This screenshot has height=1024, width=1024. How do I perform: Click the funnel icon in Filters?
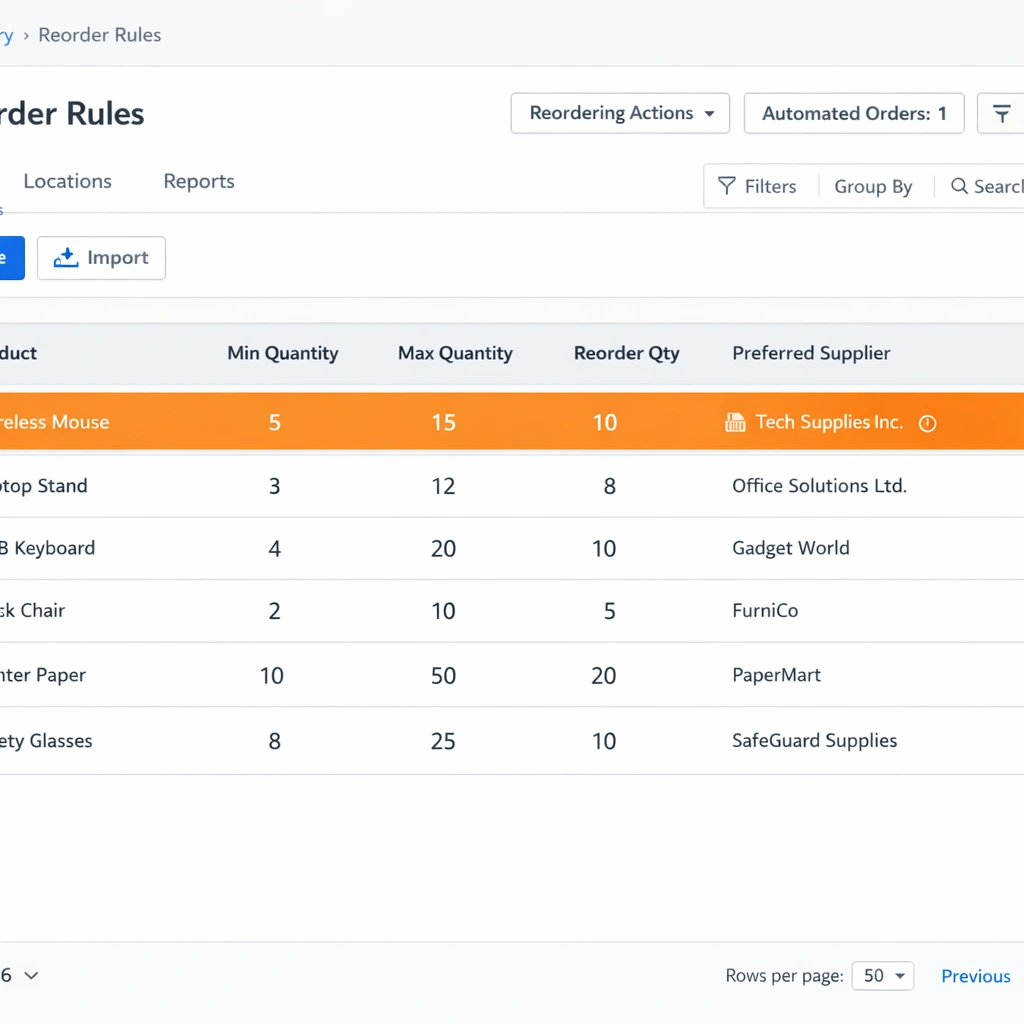727,186
